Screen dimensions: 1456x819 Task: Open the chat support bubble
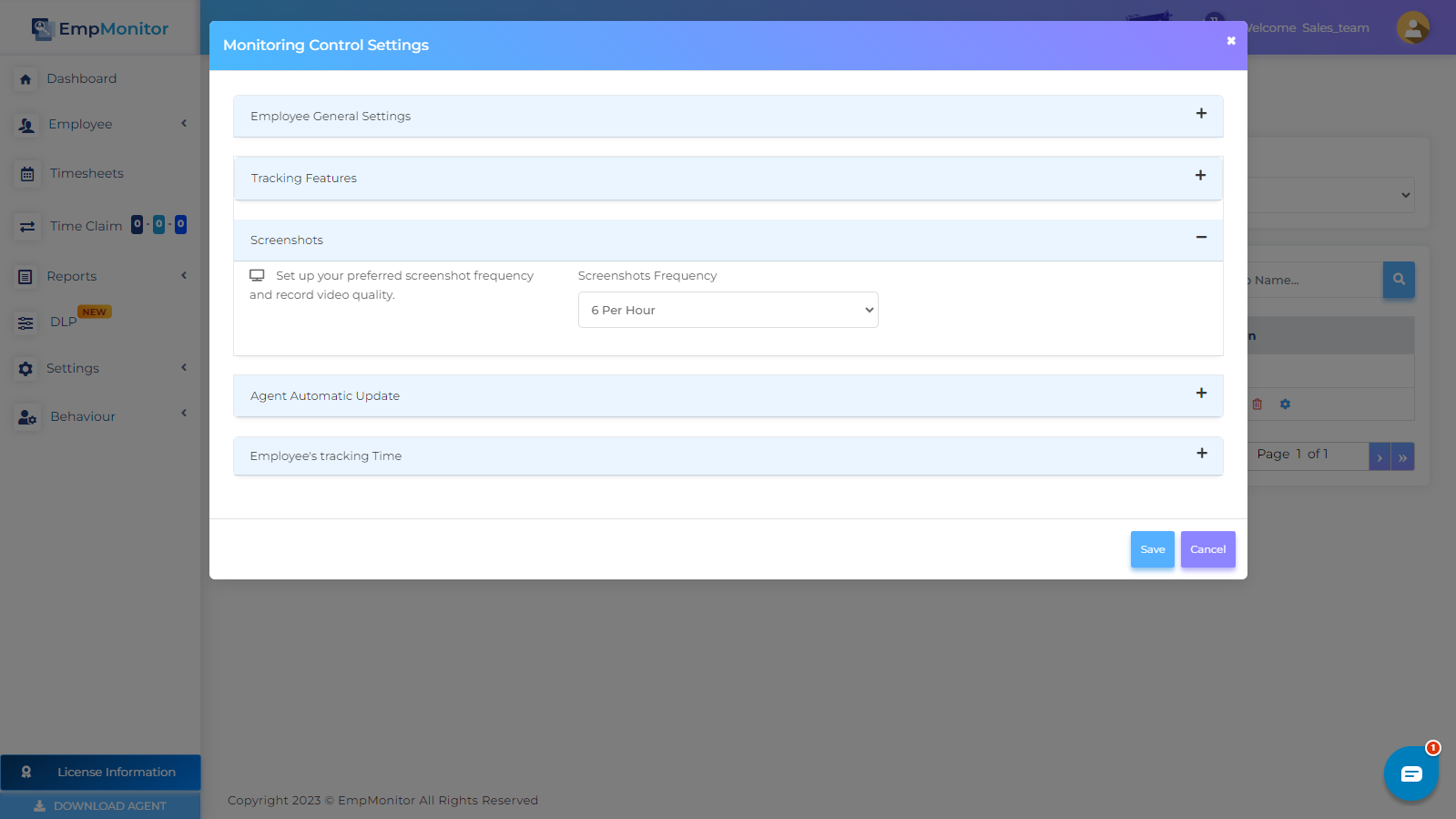coord(1410,773)
